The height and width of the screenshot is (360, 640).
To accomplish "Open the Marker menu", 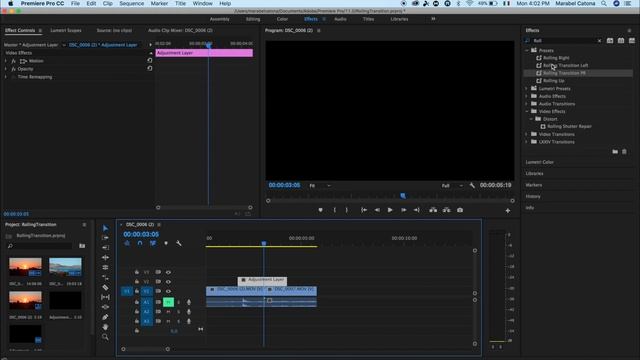I will pos(159,3).
